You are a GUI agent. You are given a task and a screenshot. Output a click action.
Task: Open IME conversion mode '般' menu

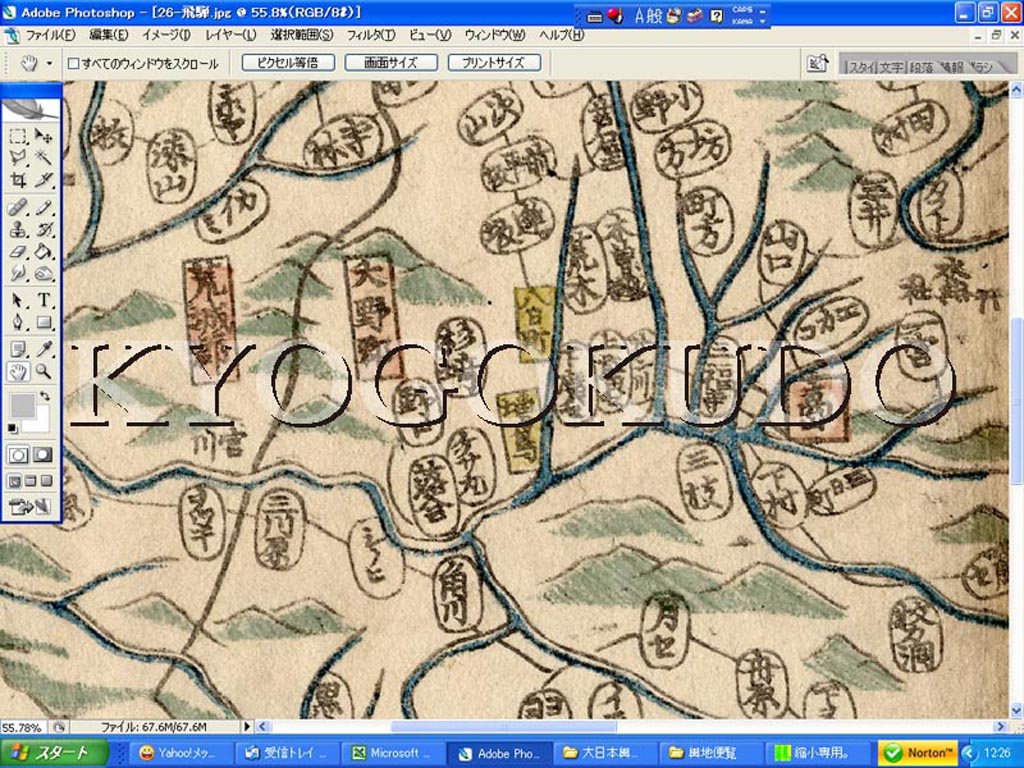tap(655, 16)
